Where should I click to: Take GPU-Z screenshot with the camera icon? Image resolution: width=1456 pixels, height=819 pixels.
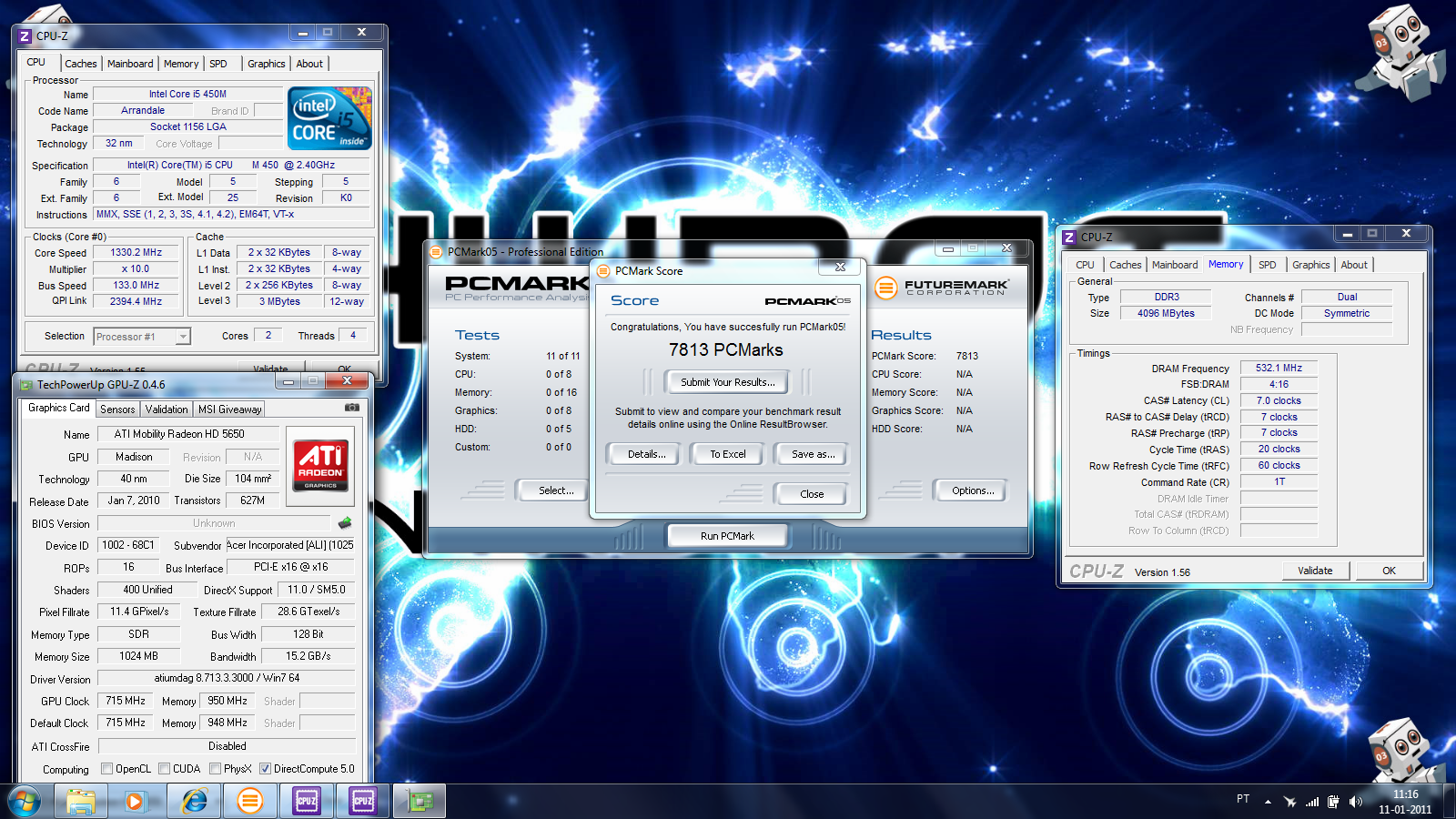coord(351,408)
